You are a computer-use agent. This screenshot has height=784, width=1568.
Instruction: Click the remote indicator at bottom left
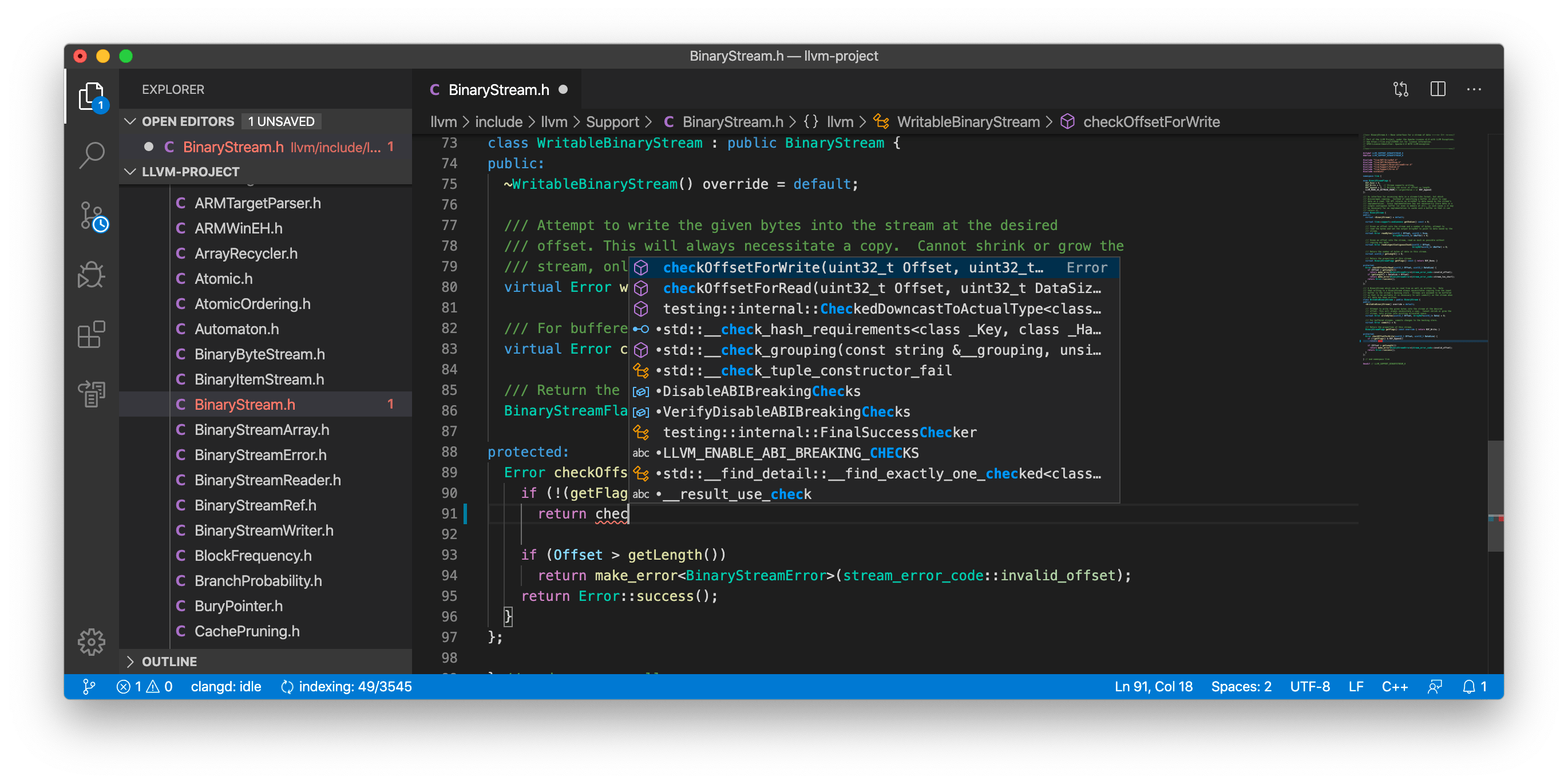tap(89, 687)
